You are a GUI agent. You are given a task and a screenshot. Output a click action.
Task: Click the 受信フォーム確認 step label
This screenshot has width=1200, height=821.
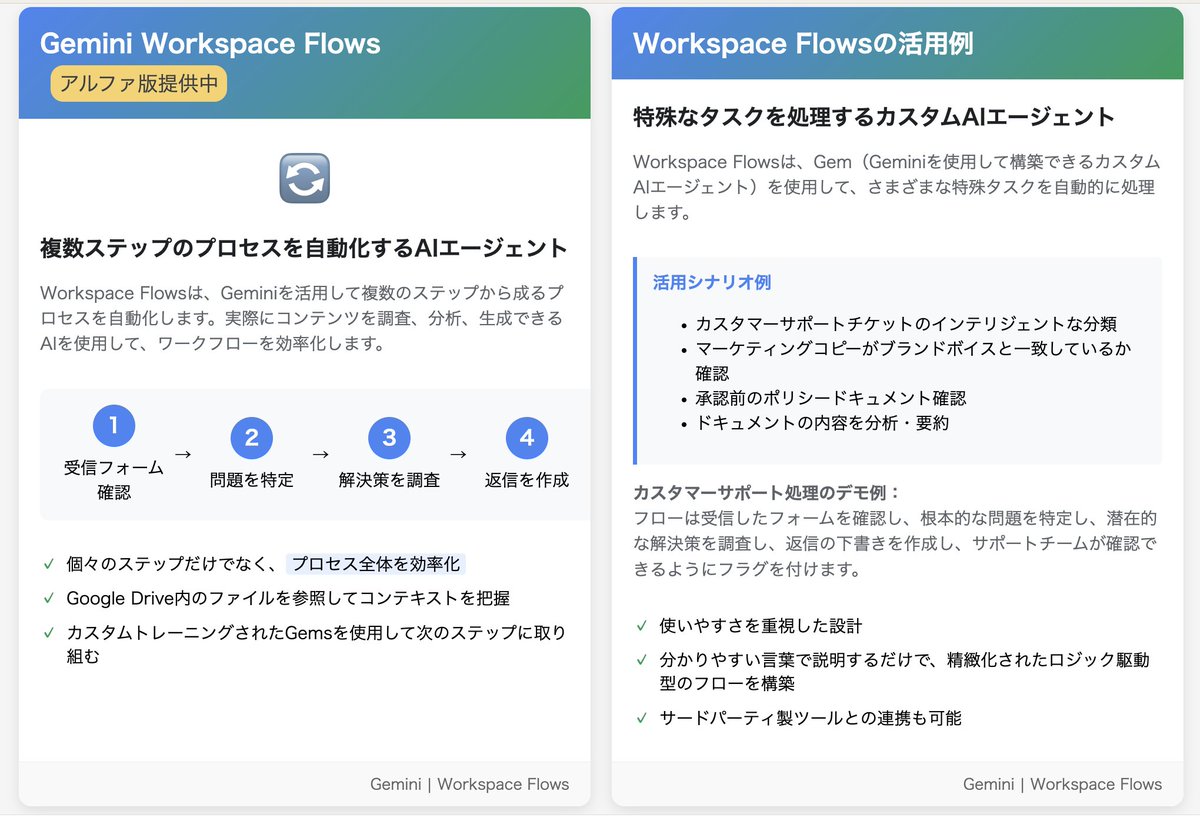(x=114, y=480)
